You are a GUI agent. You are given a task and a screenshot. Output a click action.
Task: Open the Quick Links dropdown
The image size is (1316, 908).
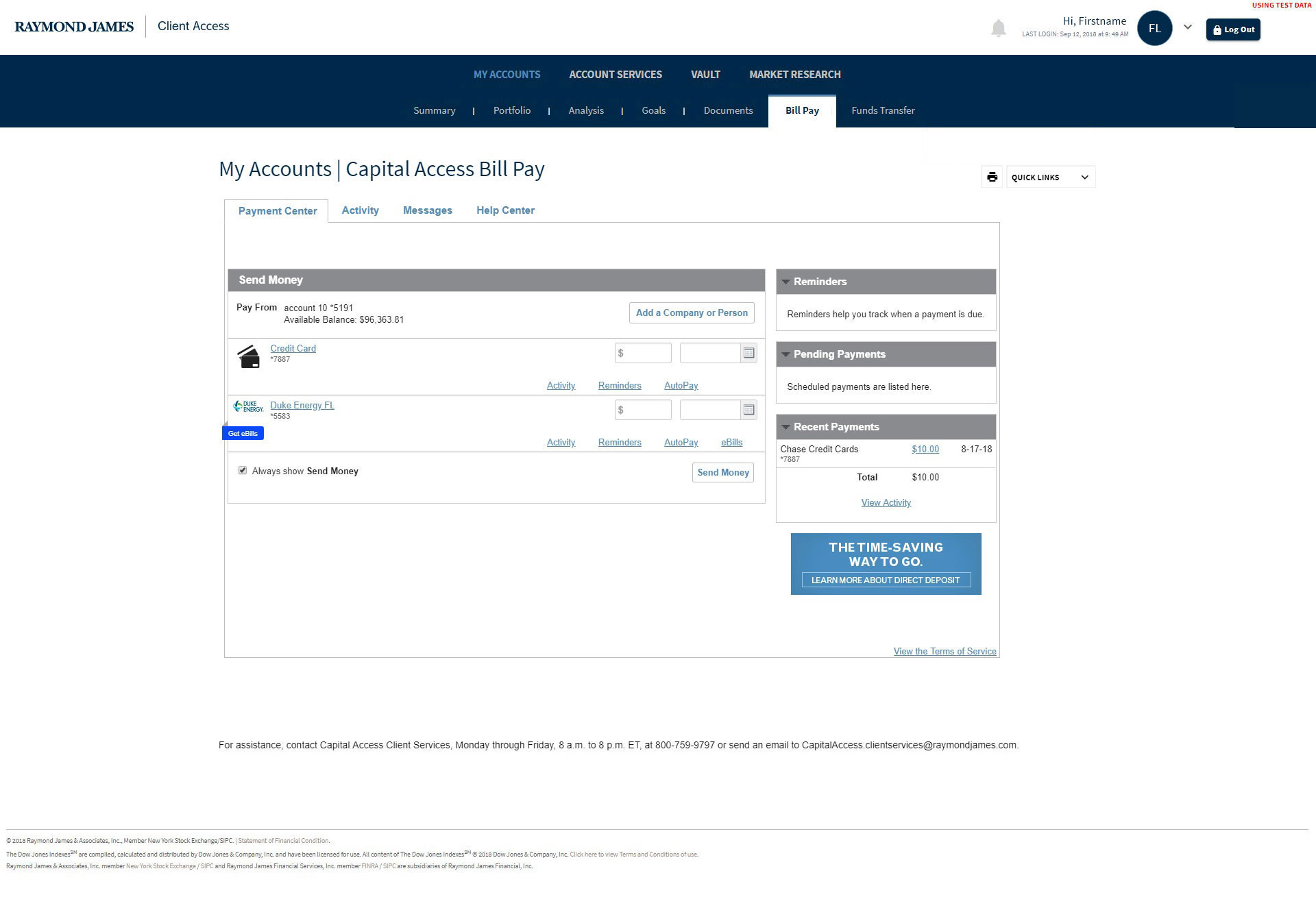[1051, 177]
